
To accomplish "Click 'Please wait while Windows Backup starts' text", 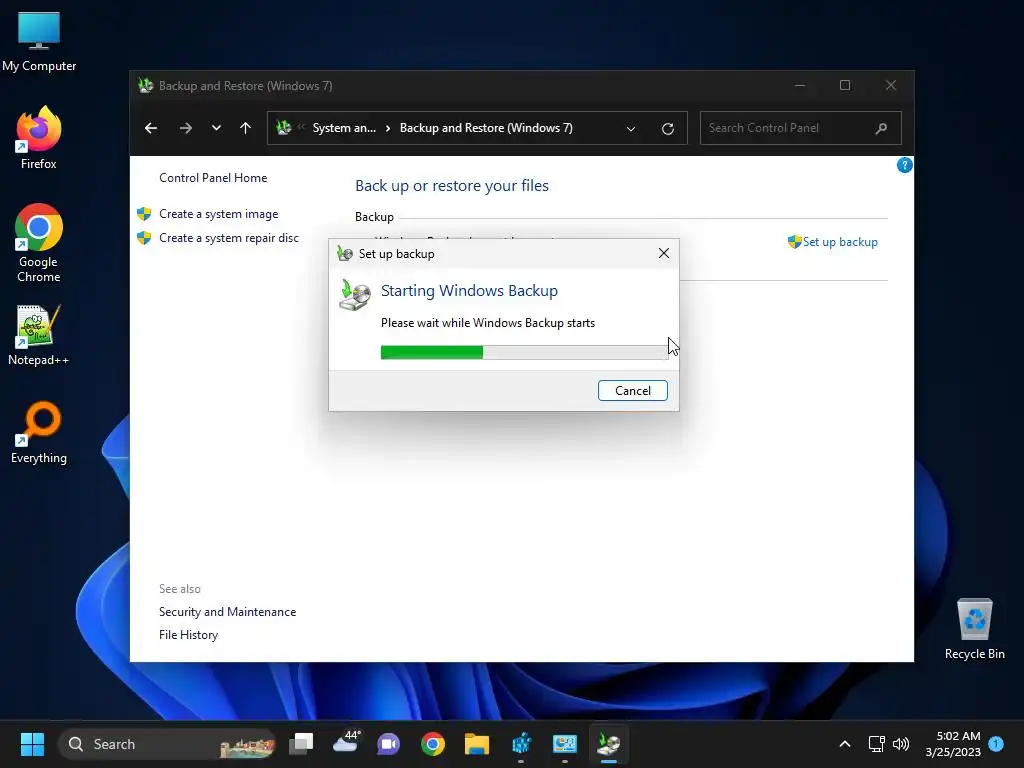I will (x=488, y=323).
